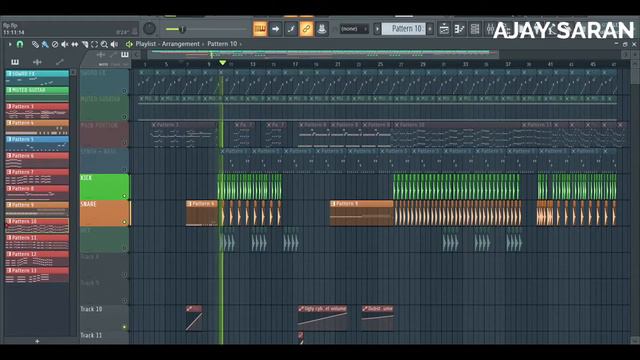Open the Mixer view button
This screenshot has width=640, height=360.
tap(490, 29)
